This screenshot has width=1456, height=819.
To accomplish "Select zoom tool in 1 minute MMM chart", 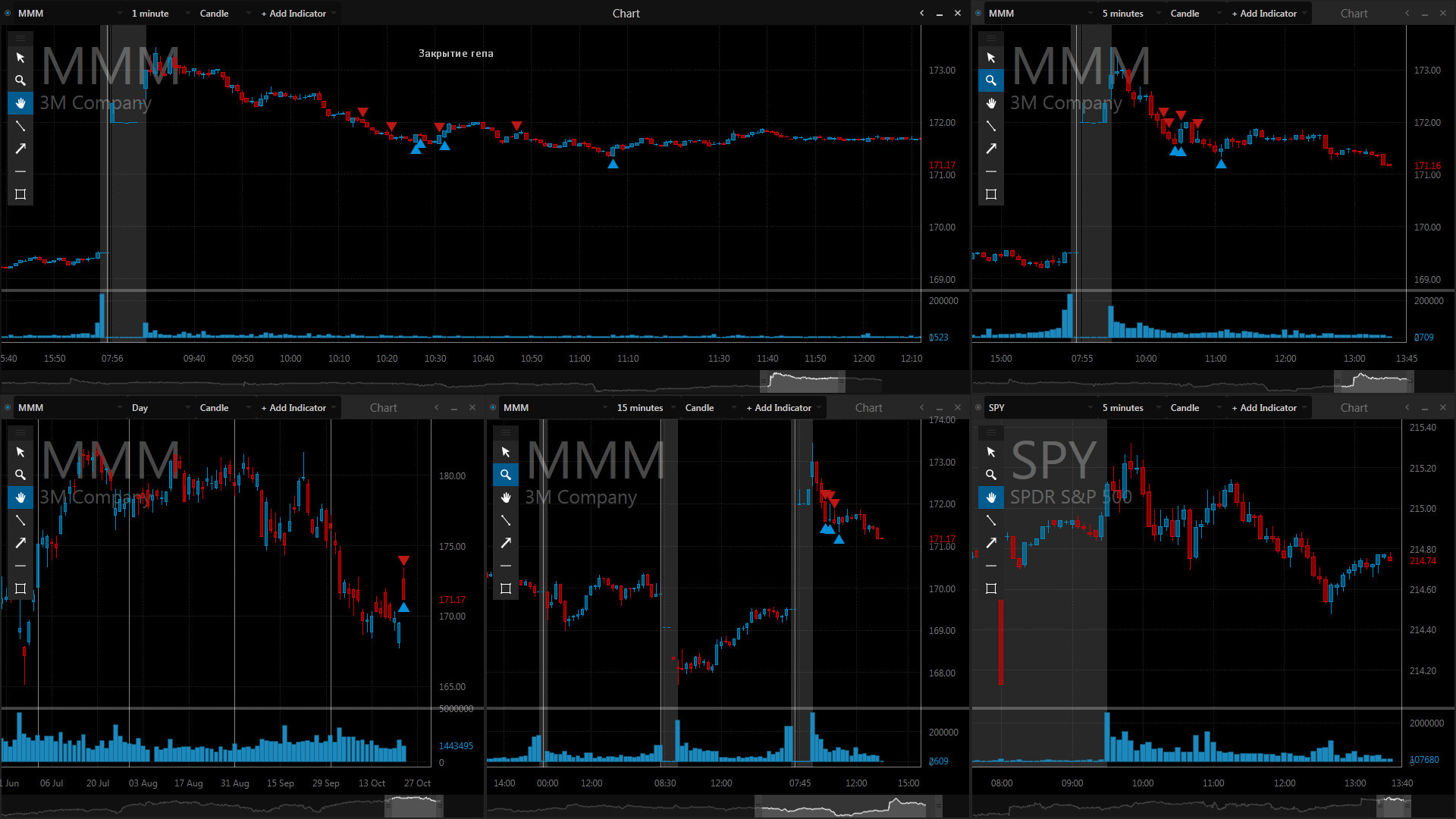I will [x=20, y=80].
